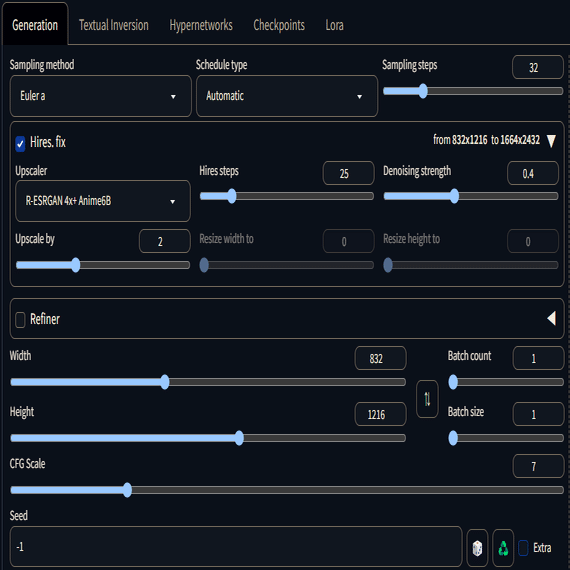This screenshot has width=570, height=570.
Task: Tick the Extra seed checkbox
Action: point(523,547)
